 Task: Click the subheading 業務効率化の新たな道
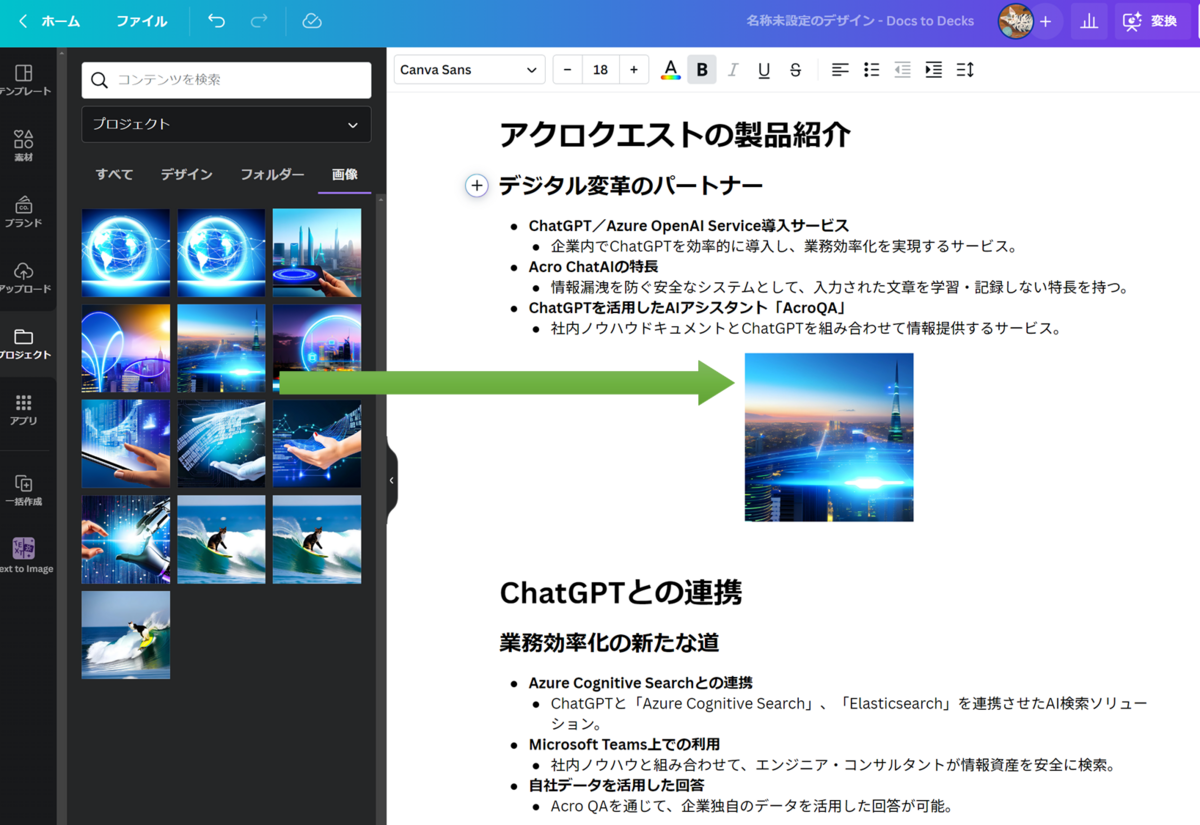coord(609,642)
